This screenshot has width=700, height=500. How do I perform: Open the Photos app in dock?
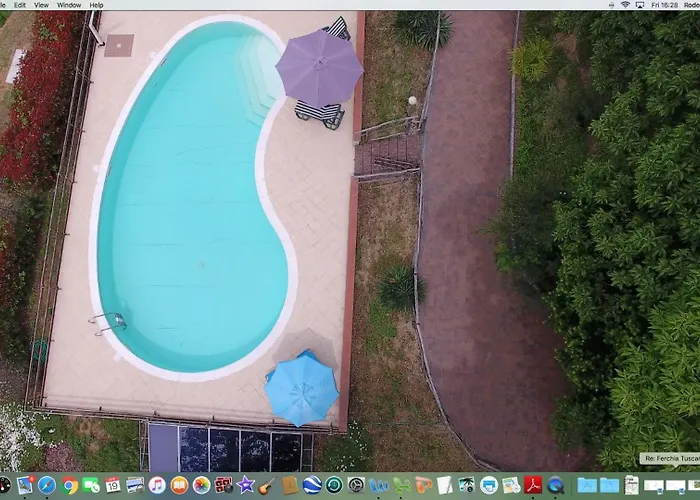click(x=201, y=486)
